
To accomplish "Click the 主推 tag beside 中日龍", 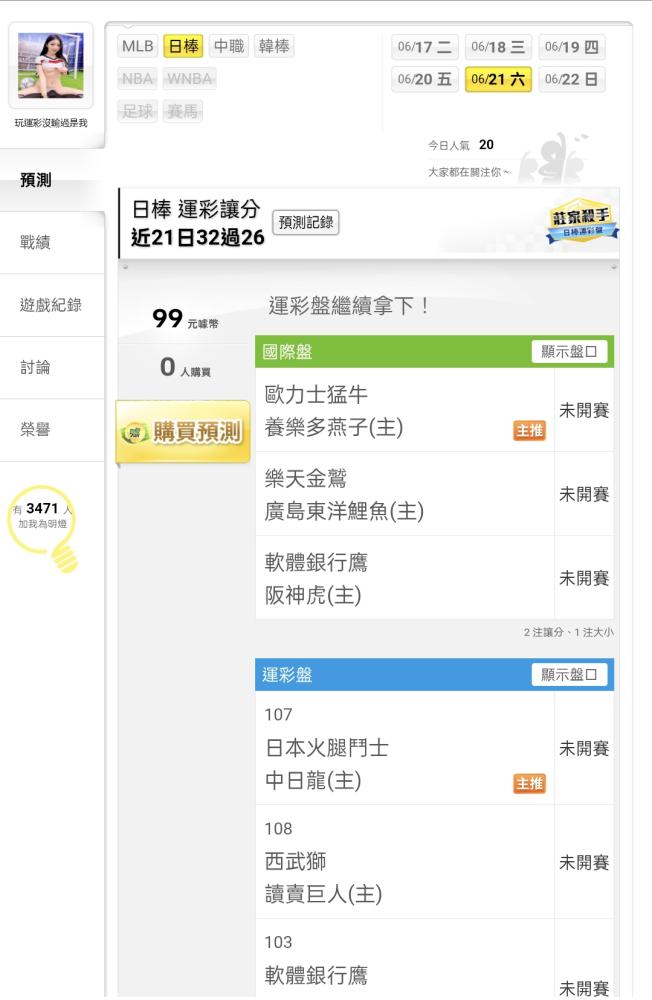I will [x=529, y=784].
